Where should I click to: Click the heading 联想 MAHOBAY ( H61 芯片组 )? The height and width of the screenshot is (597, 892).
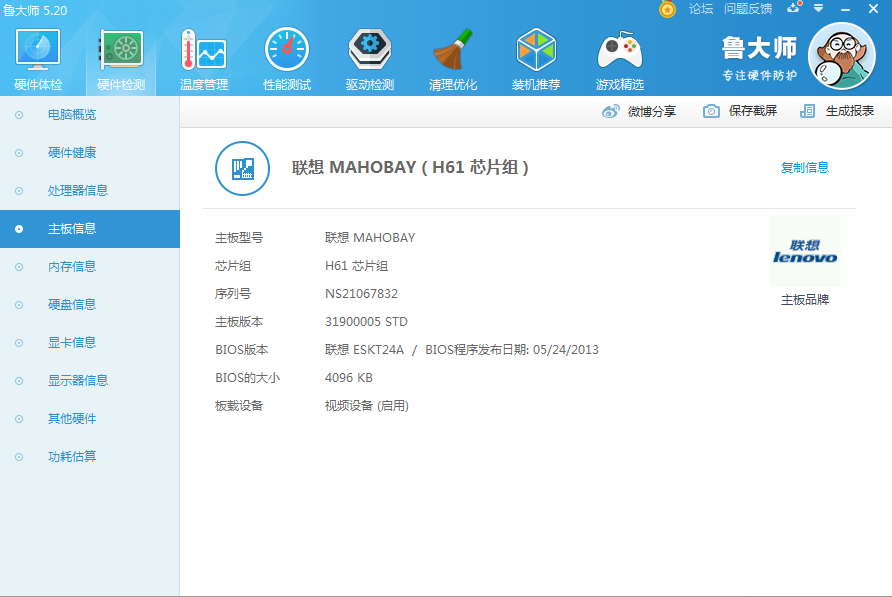(410, 167)
